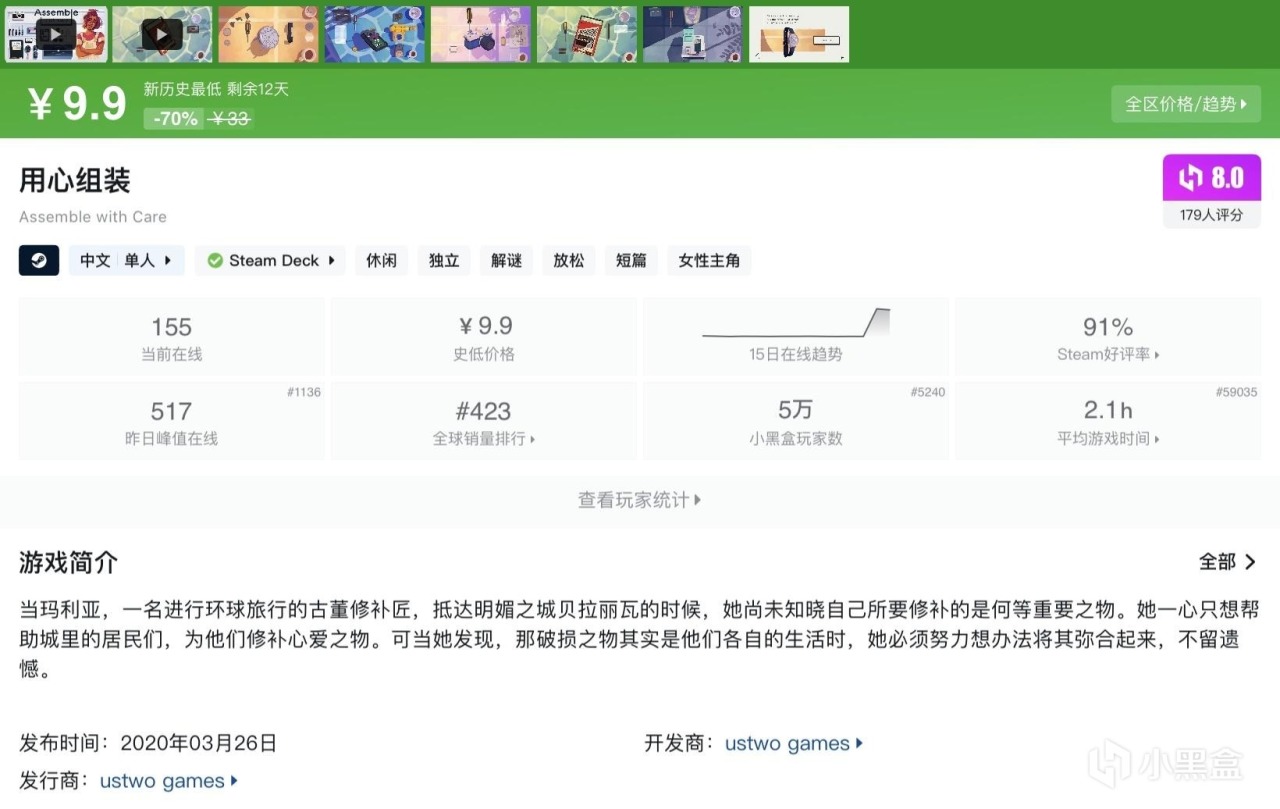The width and height of the screenshot is (1280, 809).
Task: Open the orange screenshot showing a round watch
Action: (x=268, y=35)
